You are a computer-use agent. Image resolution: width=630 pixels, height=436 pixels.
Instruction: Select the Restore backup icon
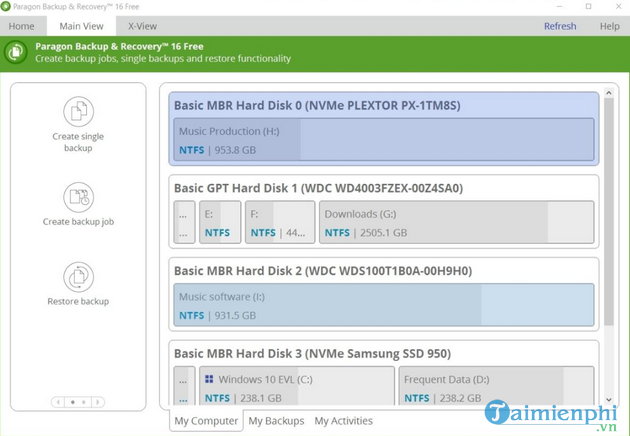click(x=78, y=277)
